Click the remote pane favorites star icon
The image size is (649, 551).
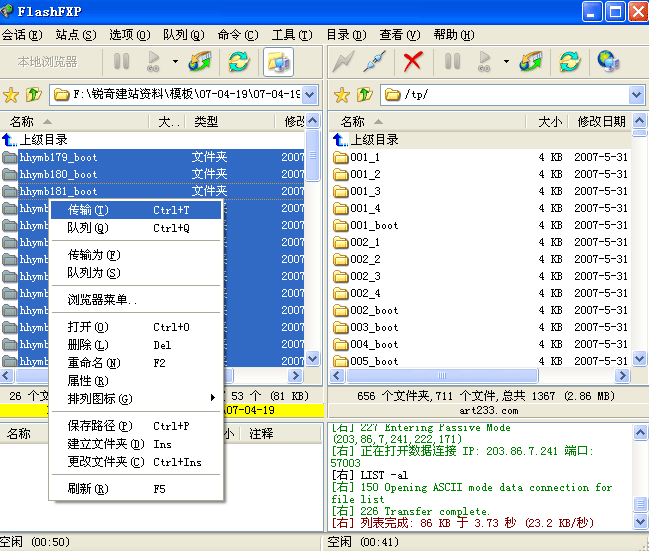click(342, 95)
